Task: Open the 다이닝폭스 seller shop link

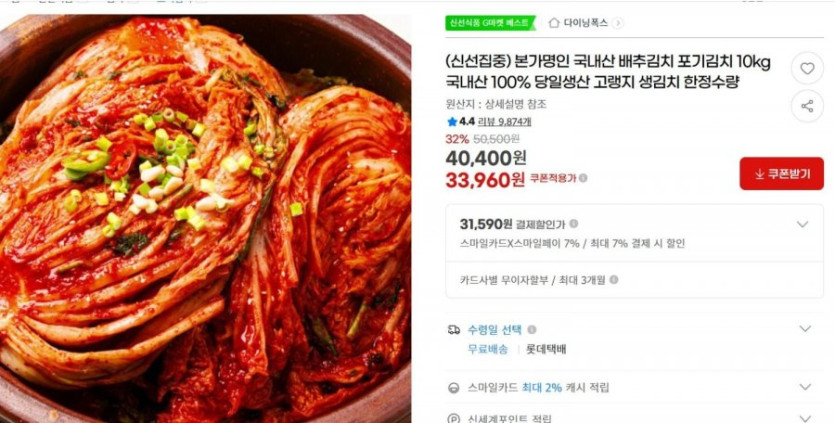Action: 585,23
